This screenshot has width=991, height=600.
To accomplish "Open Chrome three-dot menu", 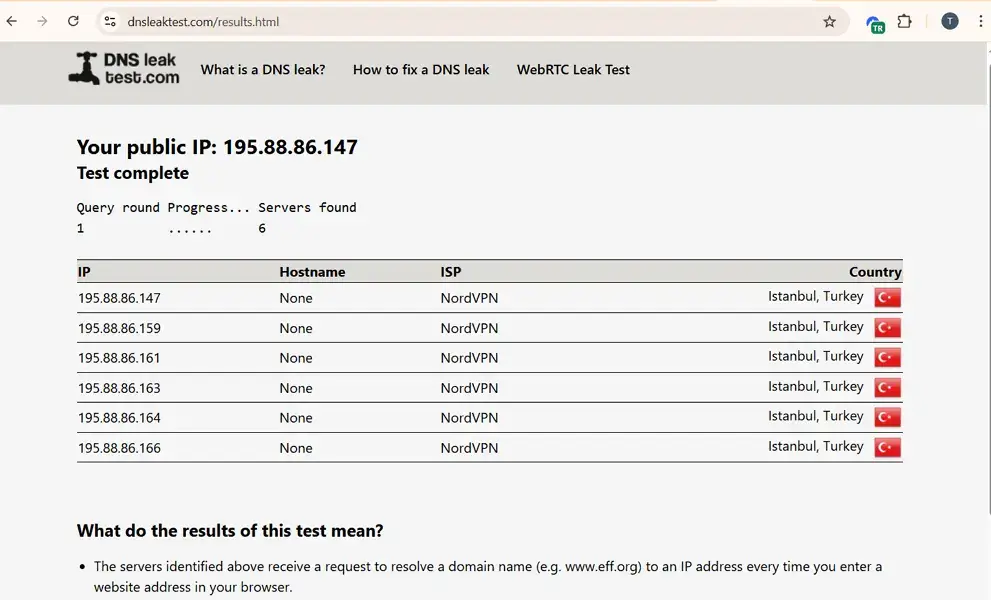I will pyautogui.click(x=980, y=21).
